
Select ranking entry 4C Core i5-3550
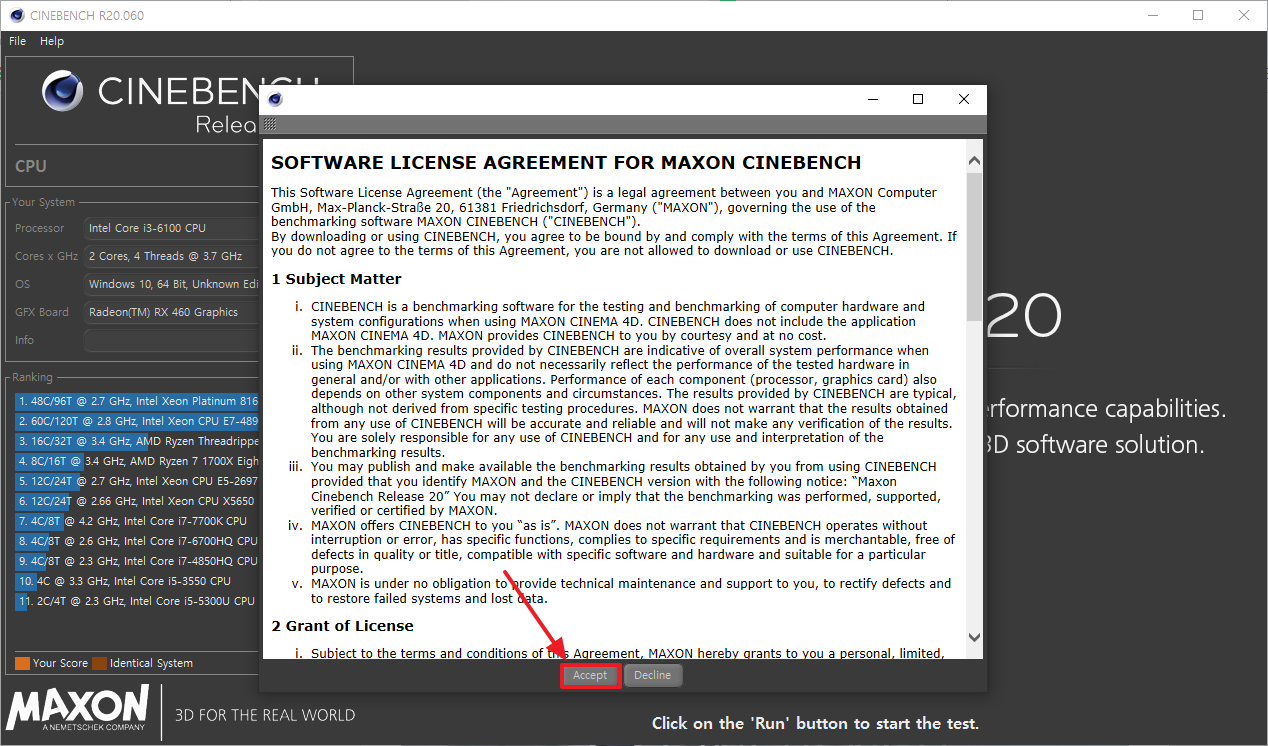(137, 581)
